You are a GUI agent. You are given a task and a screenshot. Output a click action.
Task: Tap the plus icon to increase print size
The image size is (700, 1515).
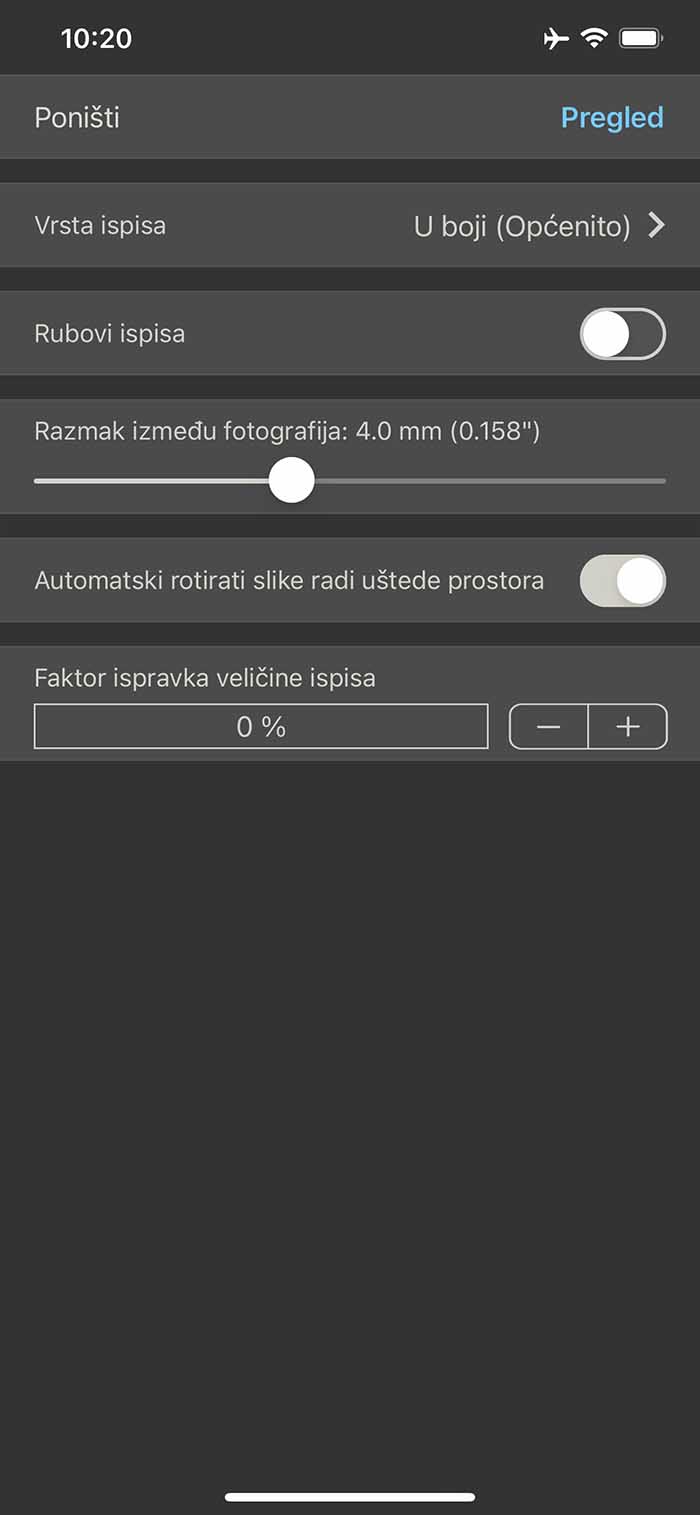628,727
